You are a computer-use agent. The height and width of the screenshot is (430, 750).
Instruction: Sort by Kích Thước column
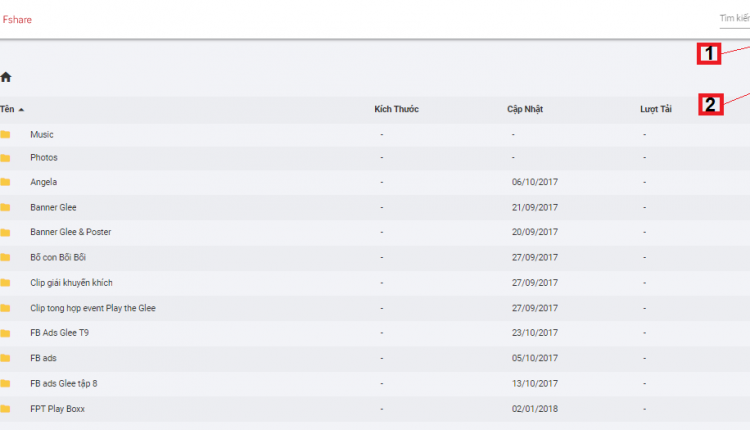click(397, 109)
